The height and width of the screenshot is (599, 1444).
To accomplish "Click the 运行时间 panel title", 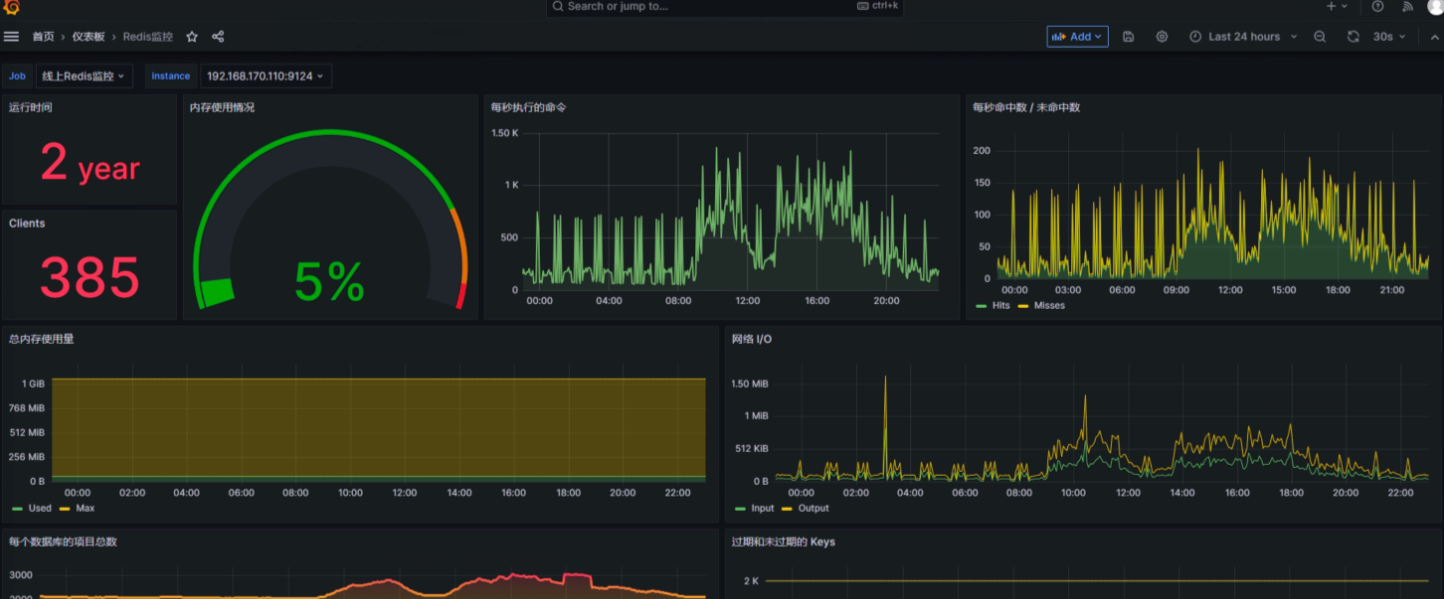I will 31,107.
